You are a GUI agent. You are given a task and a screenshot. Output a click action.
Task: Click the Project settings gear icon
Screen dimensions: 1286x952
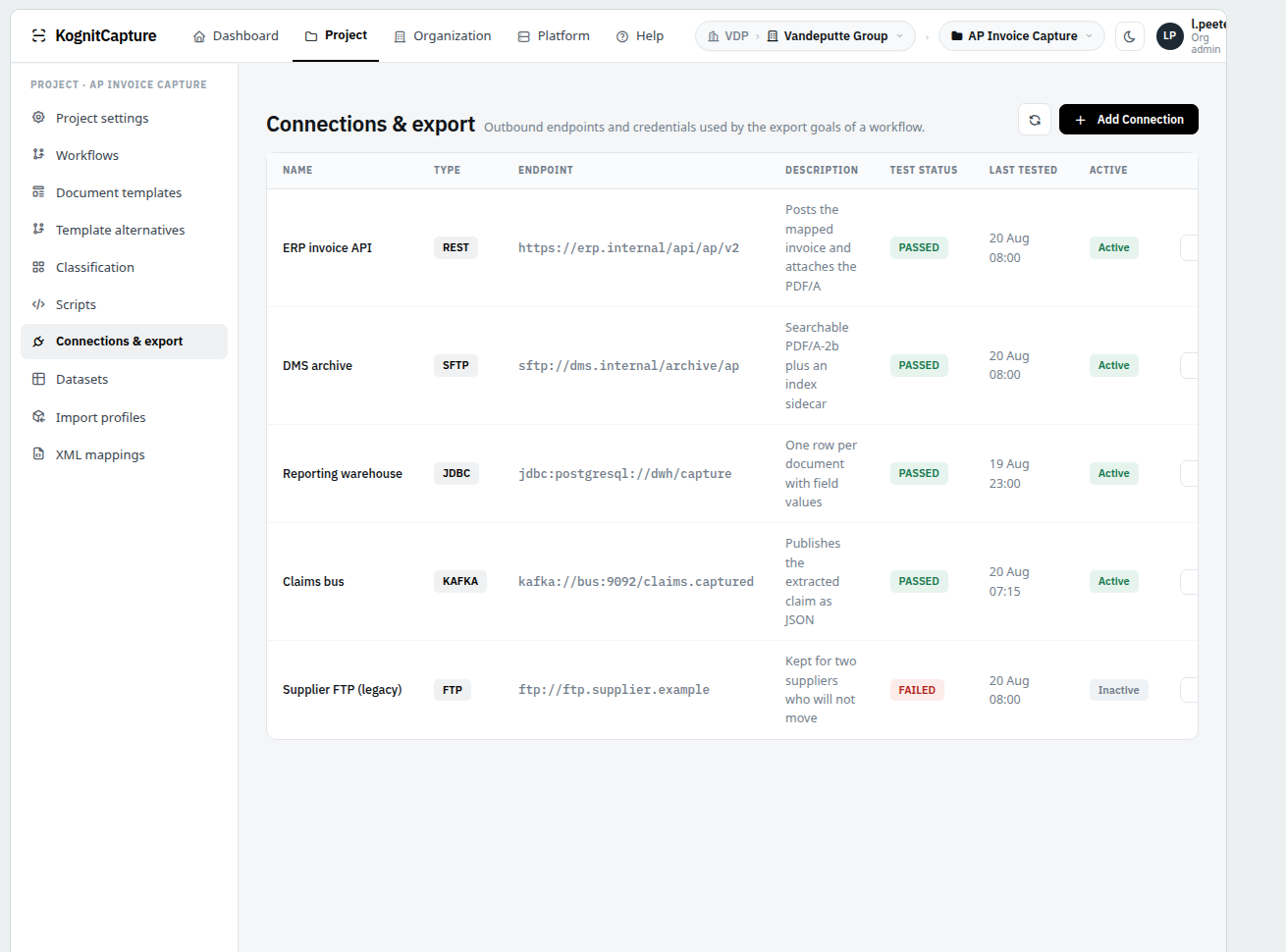pyautogui.click(x=38, y=118)
